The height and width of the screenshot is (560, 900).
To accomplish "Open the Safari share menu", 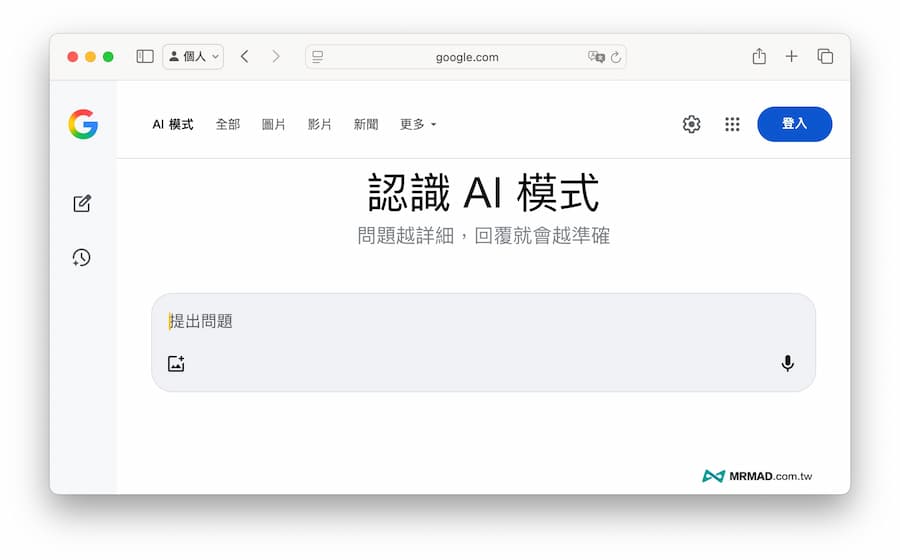I will (x=759, y=56).
